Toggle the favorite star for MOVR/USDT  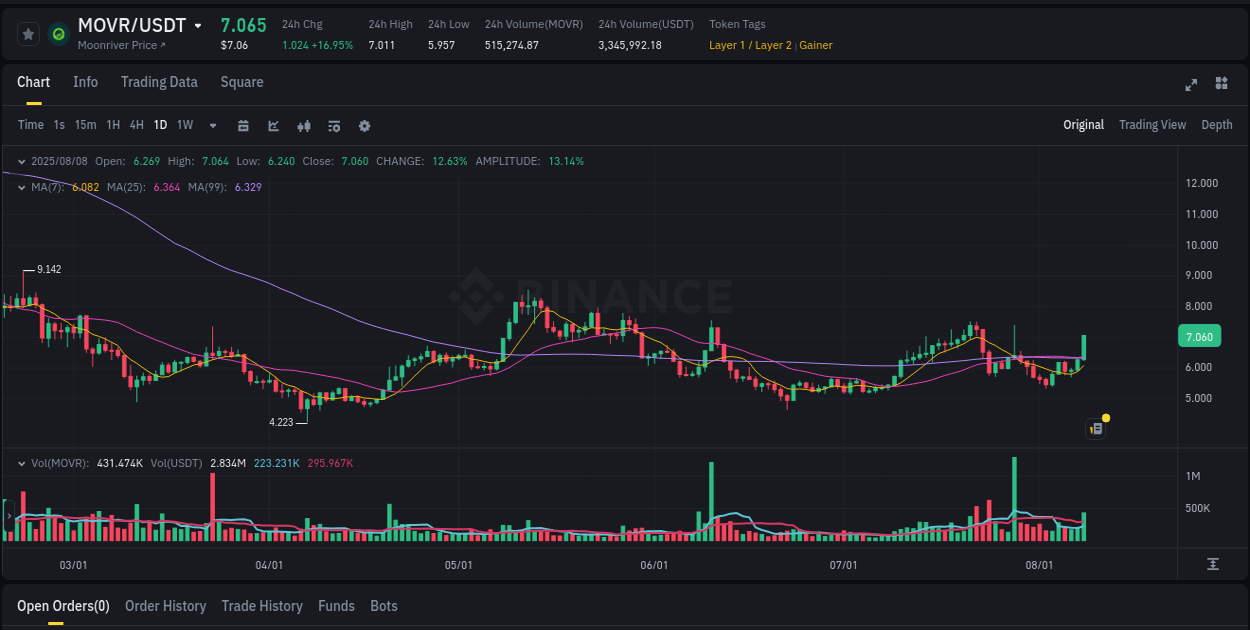28,33
